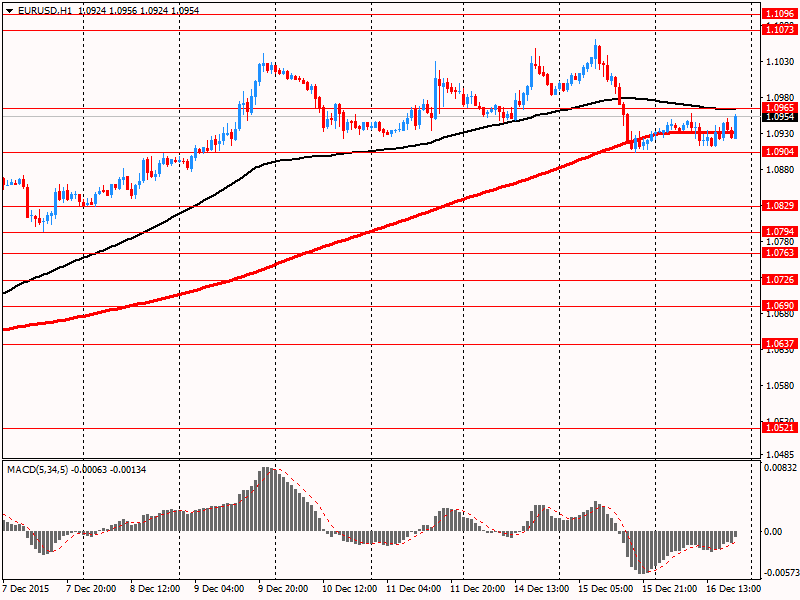Click the current price label 1.0954
The image size is (800, 600).
pyautogui.click(x=779, y=117)
